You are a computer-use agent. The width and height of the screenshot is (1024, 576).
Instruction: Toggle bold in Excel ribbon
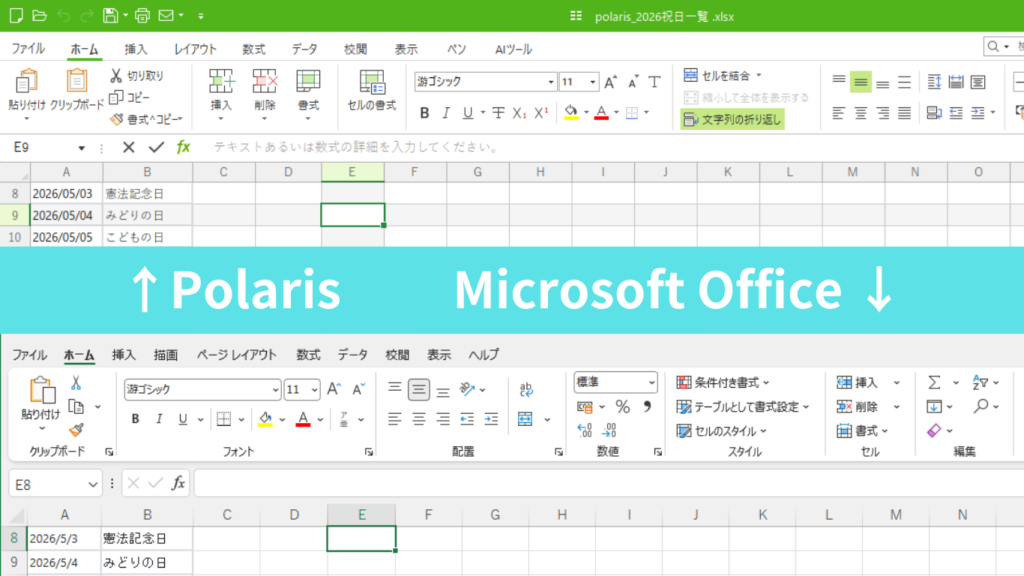tap(135, 419)
